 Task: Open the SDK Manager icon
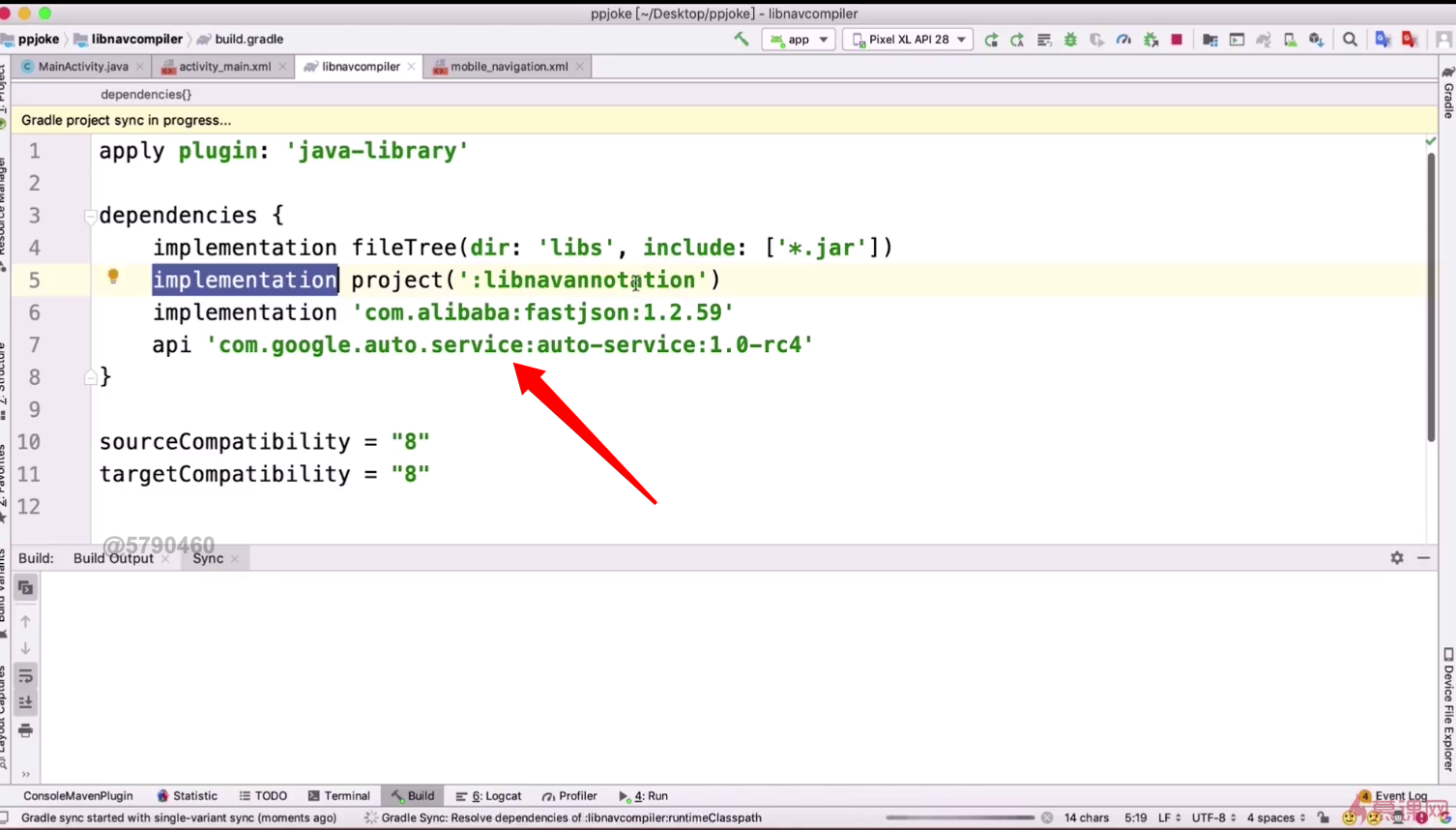click(1316, 40)
